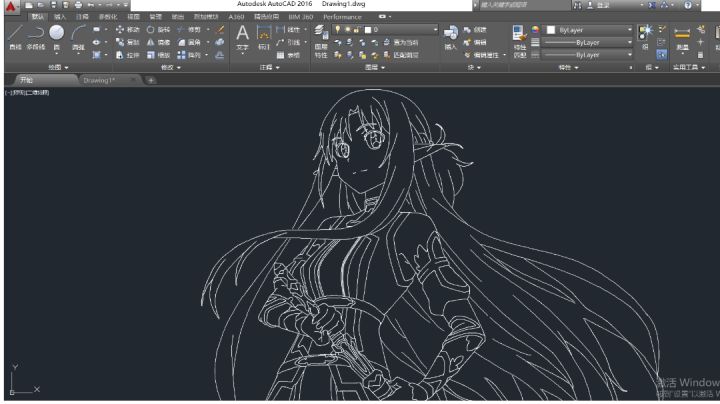This screenshot has height=404, width=720.
Task: Toggle the layer lock icon
Action: [x=356, y=29]
